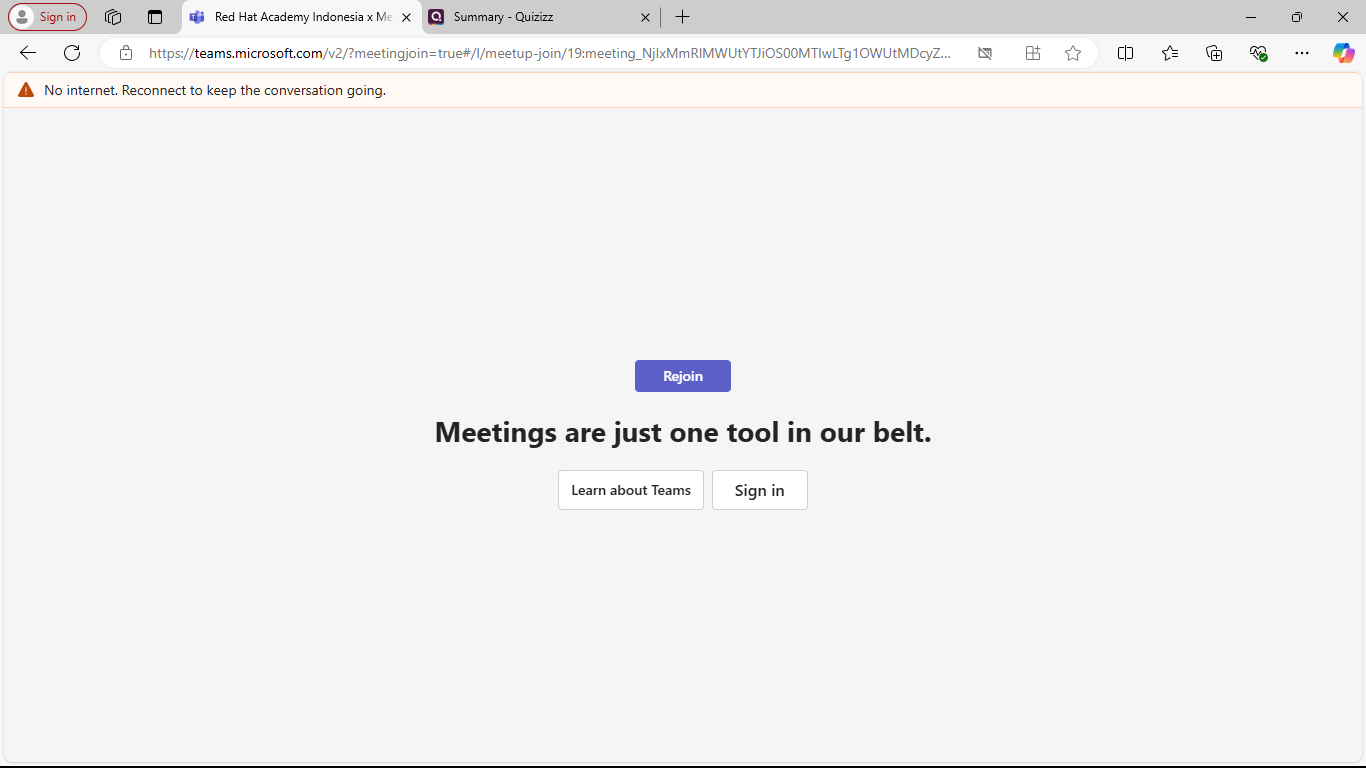Switch to the Summary - Quizizz tab
Viewport: 1366px width, 768px height.
530,17
